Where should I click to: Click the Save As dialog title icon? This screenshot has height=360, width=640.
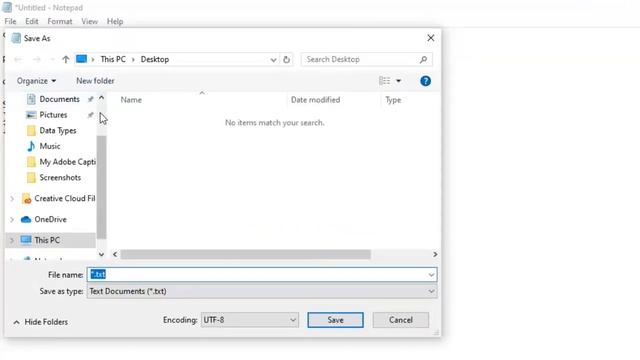click(16, 38)
